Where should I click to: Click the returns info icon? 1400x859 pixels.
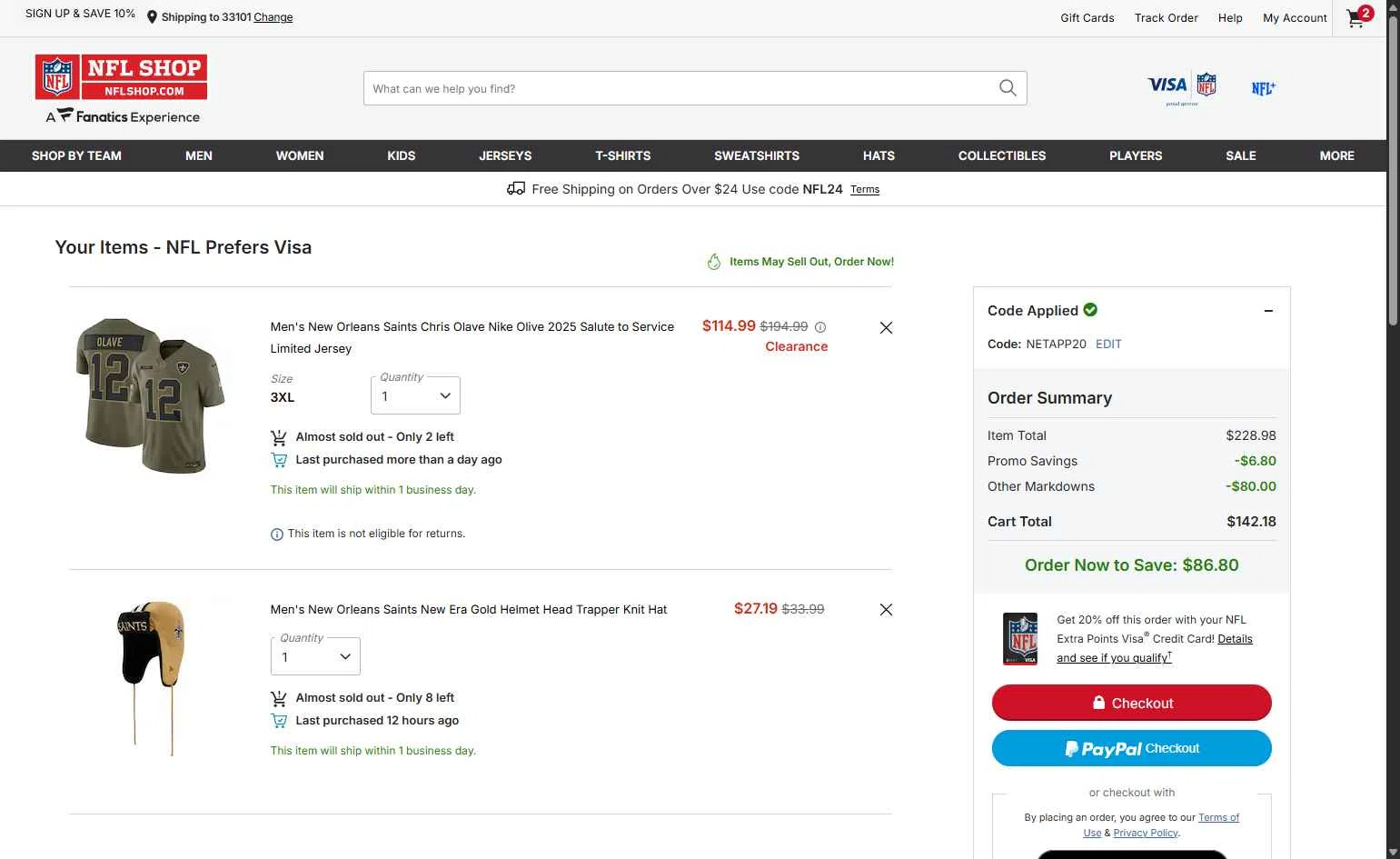click(x=277, y=534)
